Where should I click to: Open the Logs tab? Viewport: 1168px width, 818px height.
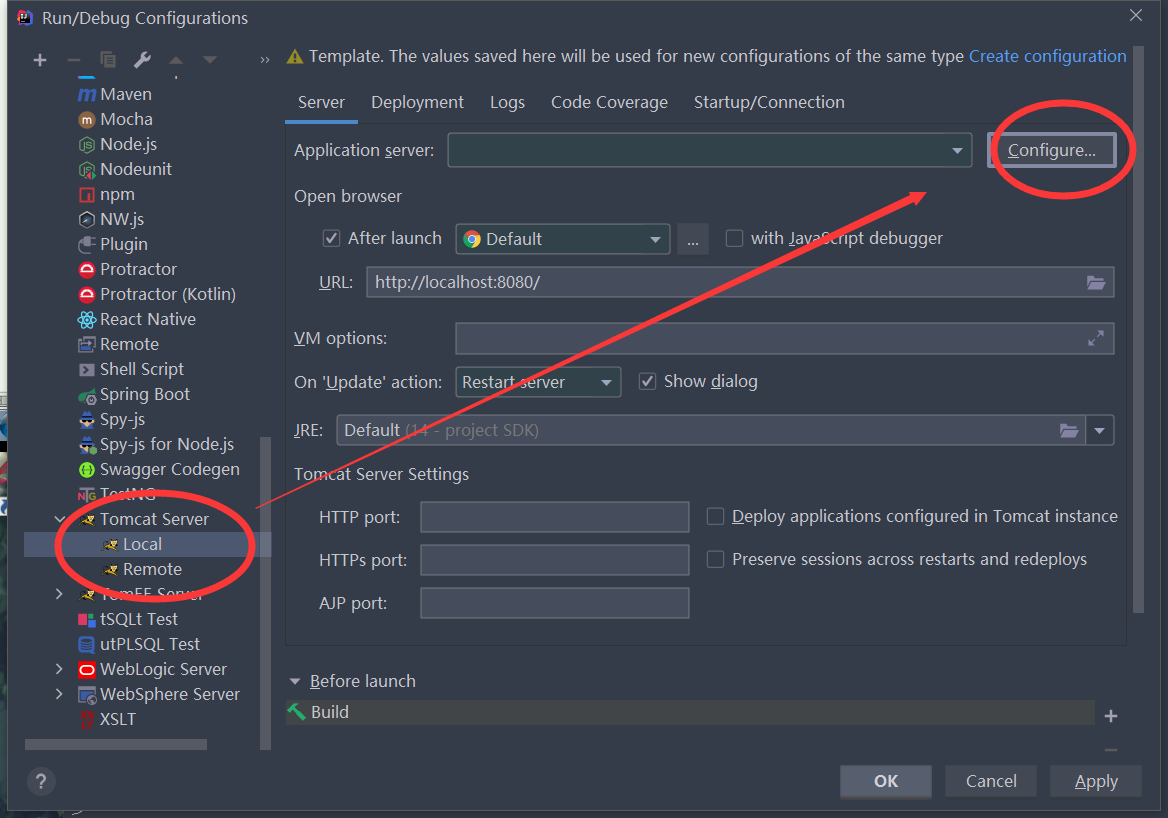[x=507, y=102]
